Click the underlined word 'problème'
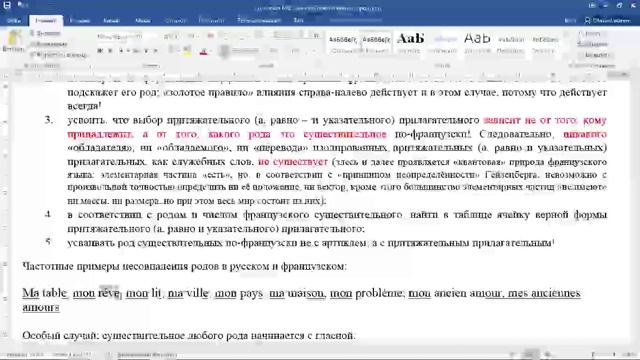Image resolution: width=640 pixels, height=360 pixels. click(378, 293)
